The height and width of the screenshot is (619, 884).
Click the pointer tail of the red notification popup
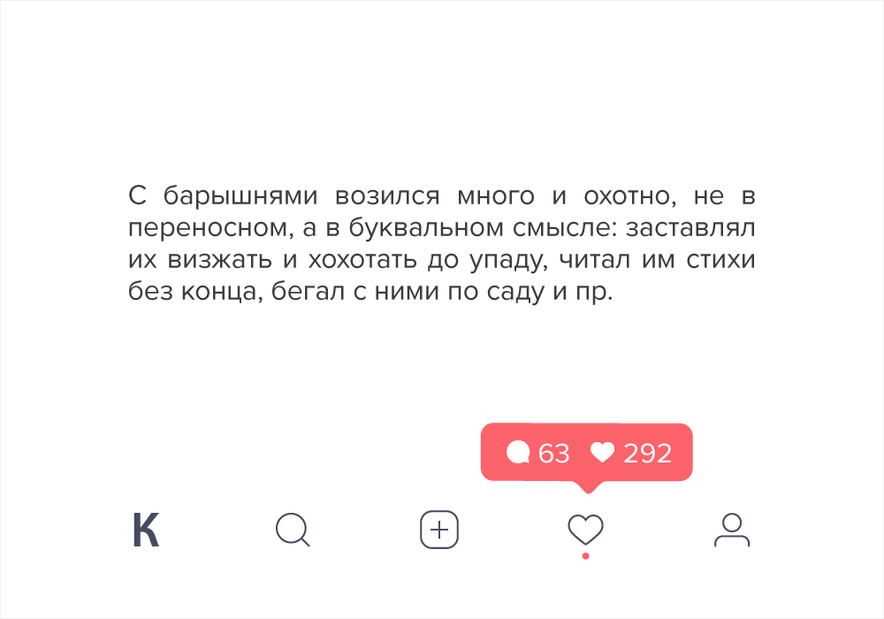pyautogui.click(x=587, y=487)
